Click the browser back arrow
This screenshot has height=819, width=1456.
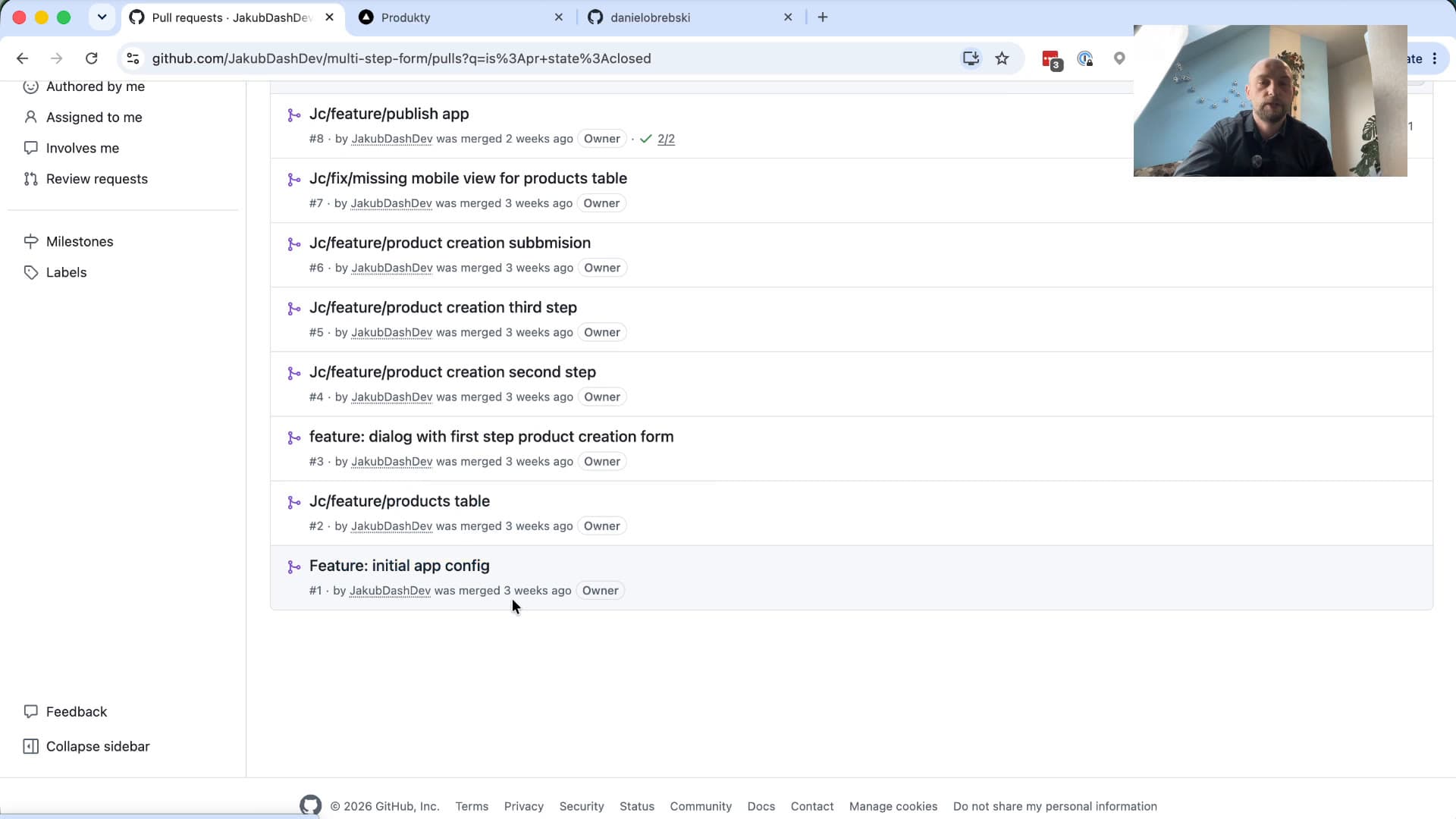click(22, 58)
